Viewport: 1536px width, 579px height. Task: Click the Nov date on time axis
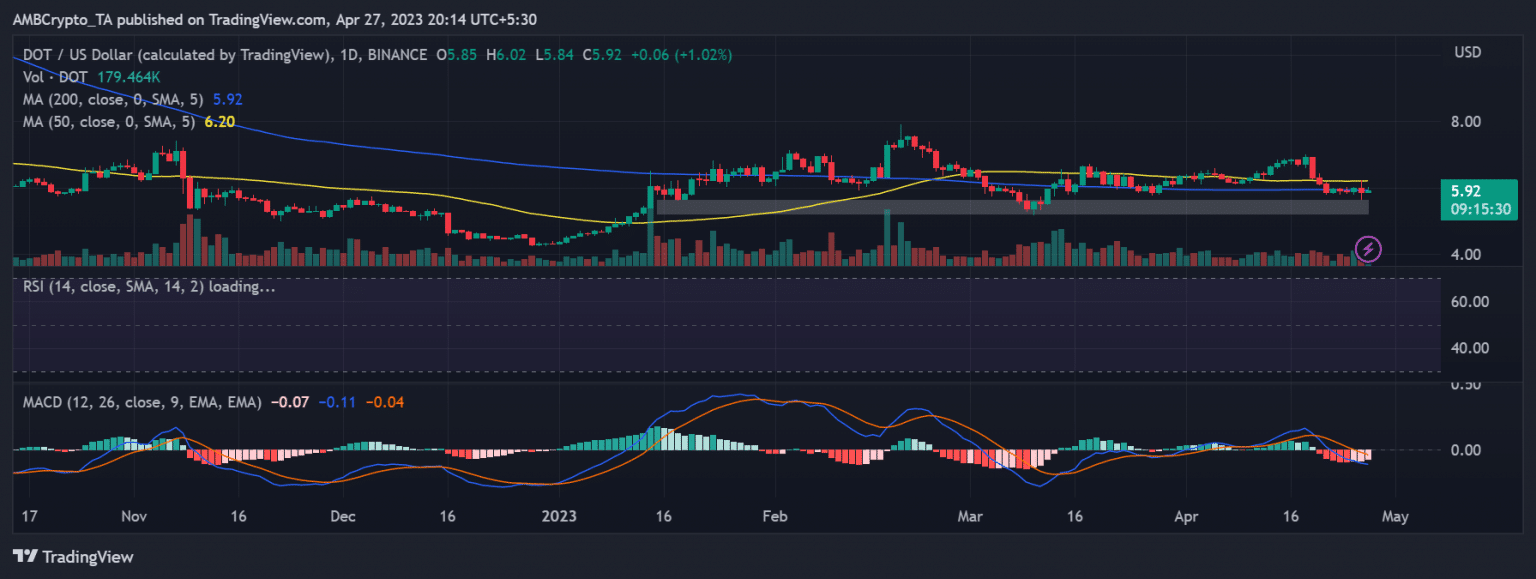tap(135, 517)
